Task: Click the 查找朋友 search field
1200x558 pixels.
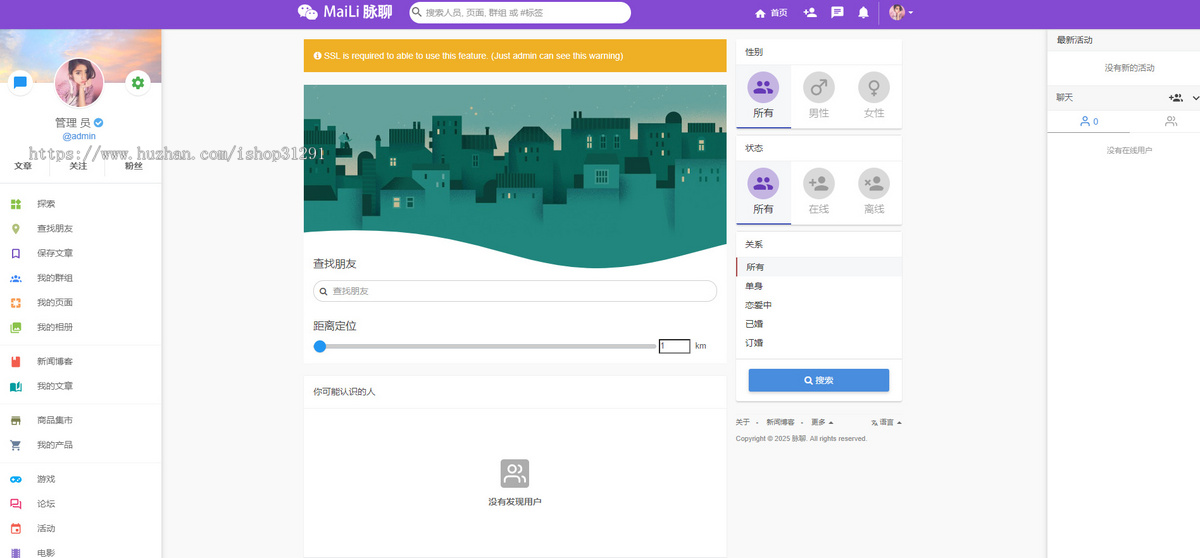Action: click(x=515, y=291)
